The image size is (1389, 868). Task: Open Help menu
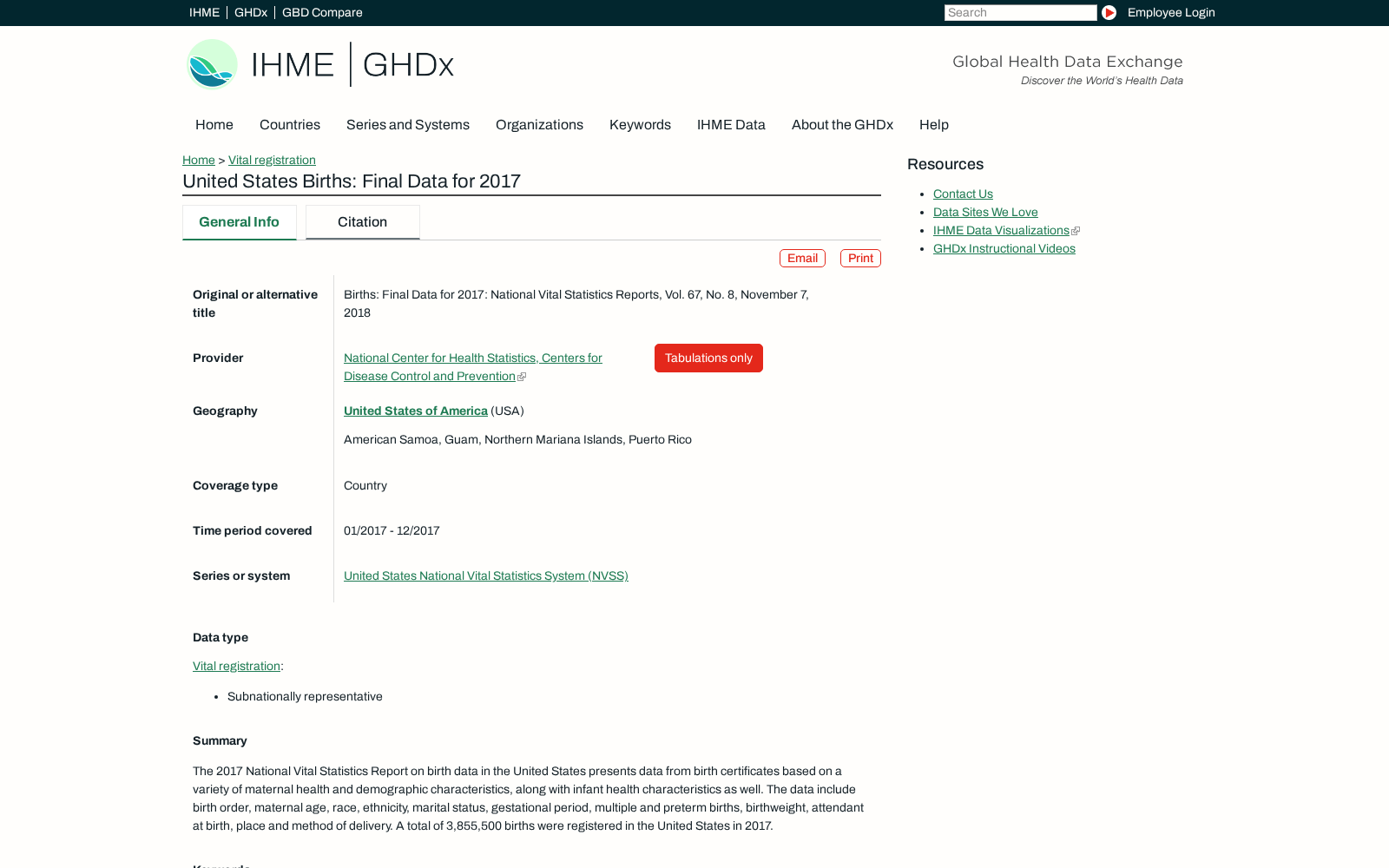pyautogui.click(x=934, y=124)
